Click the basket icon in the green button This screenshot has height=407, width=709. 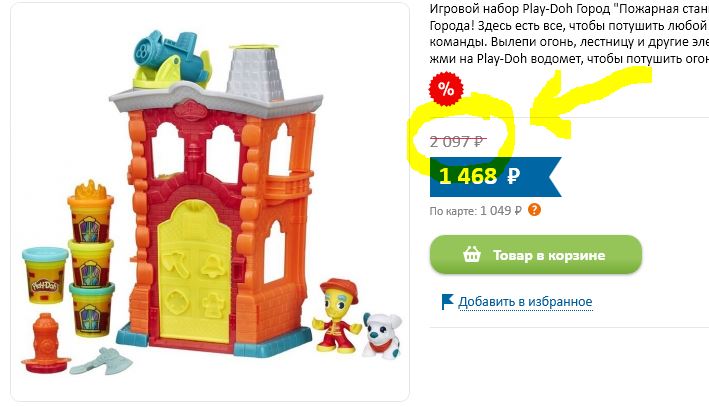[x=472, y=255]
